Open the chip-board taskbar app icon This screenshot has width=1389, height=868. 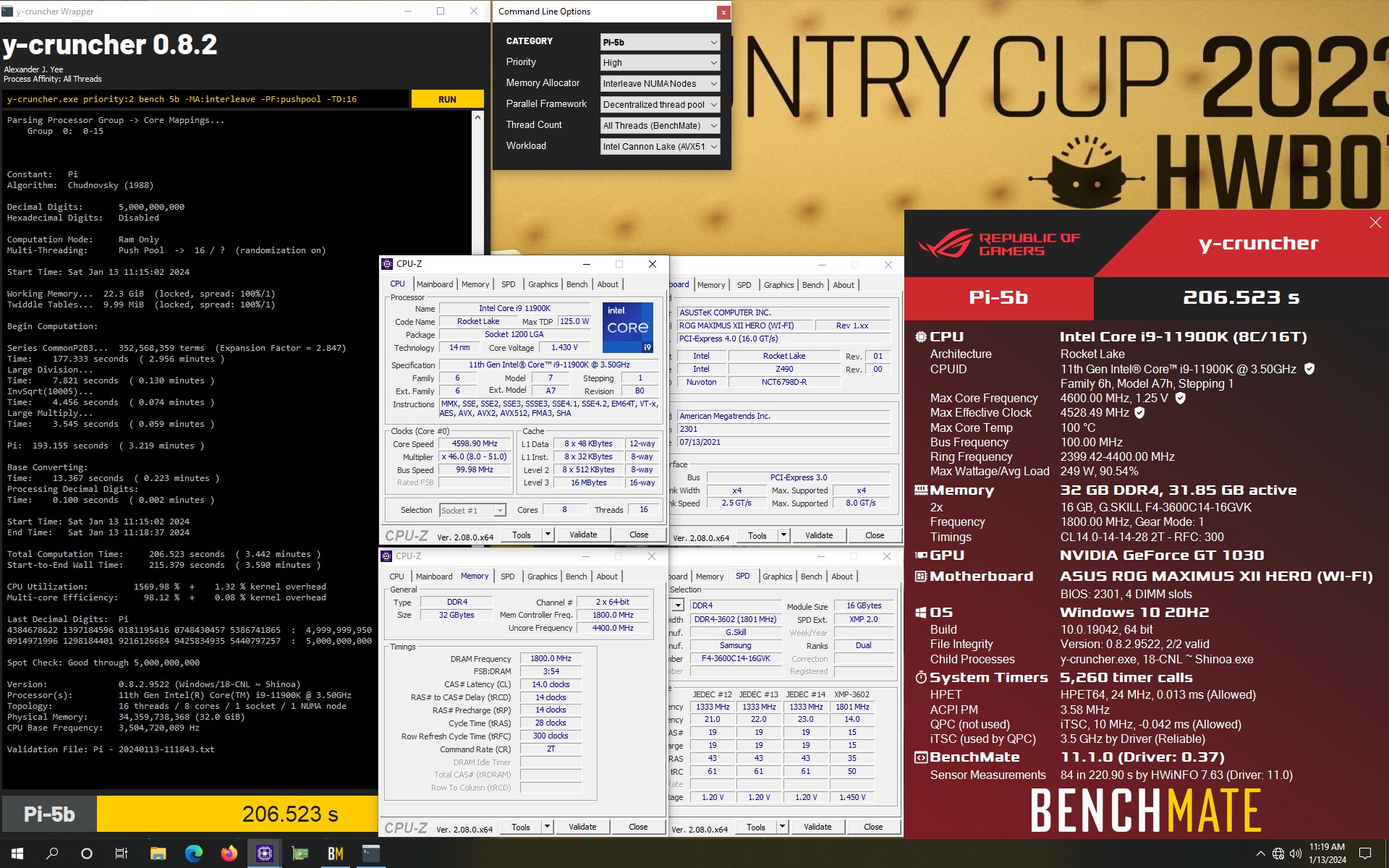click(300, 854)
